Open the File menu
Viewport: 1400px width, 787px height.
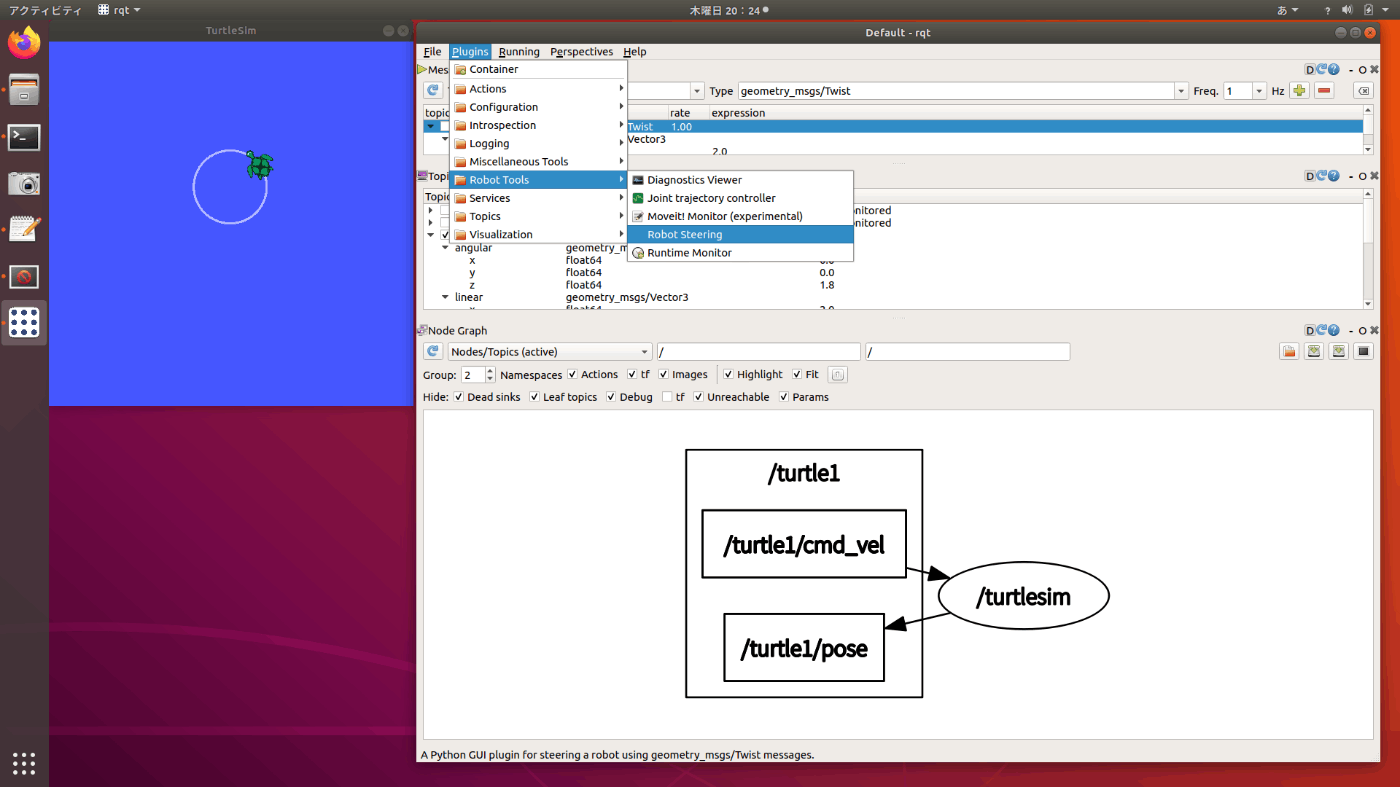point(432,52)
